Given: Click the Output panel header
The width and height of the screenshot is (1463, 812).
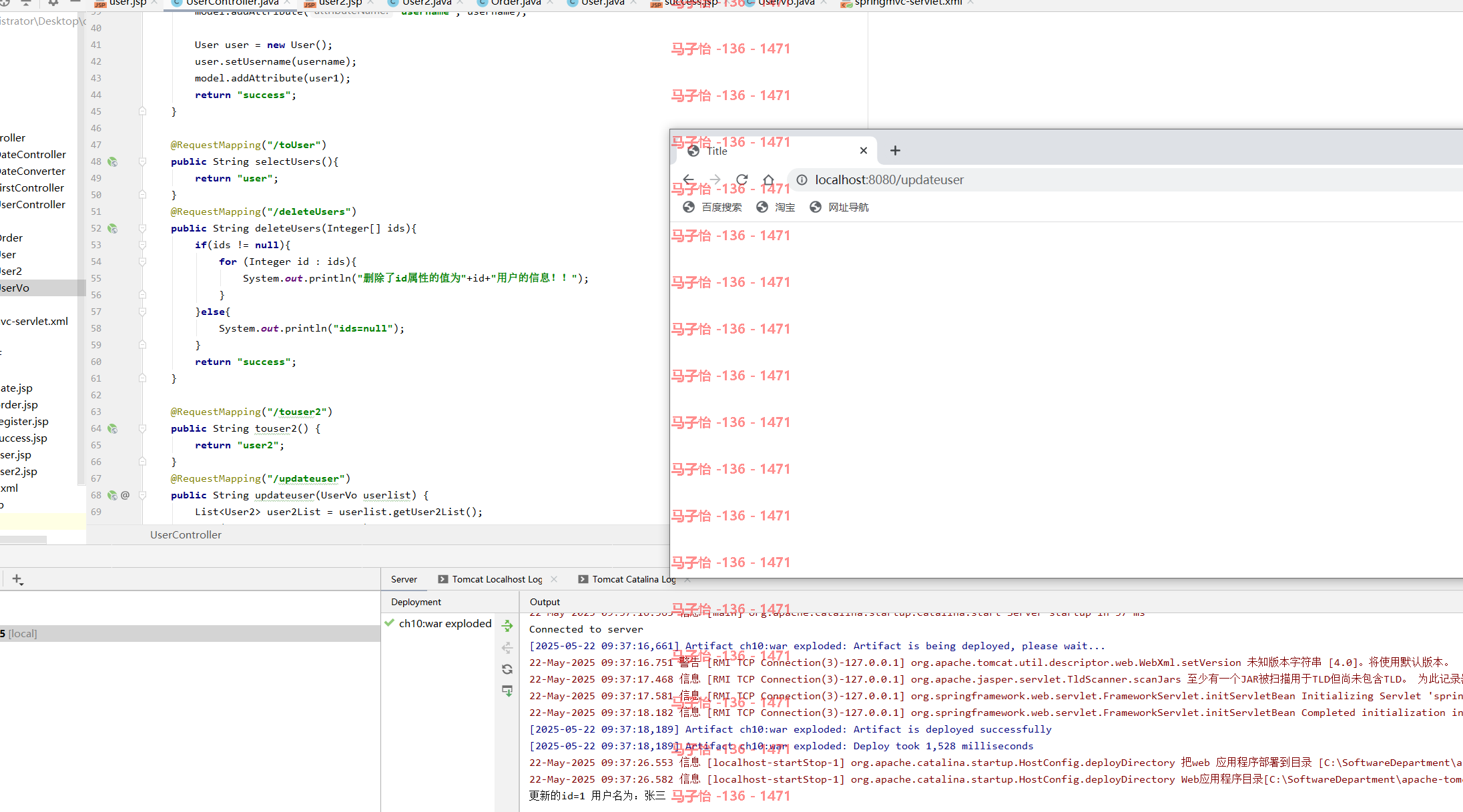Looking at the screenshot, I should point(545,602).
